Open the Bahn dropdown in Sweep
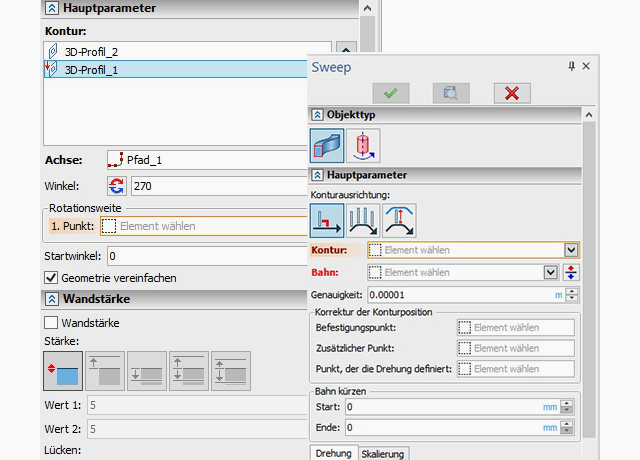640x460 pixels. click(x=551, y=272)
